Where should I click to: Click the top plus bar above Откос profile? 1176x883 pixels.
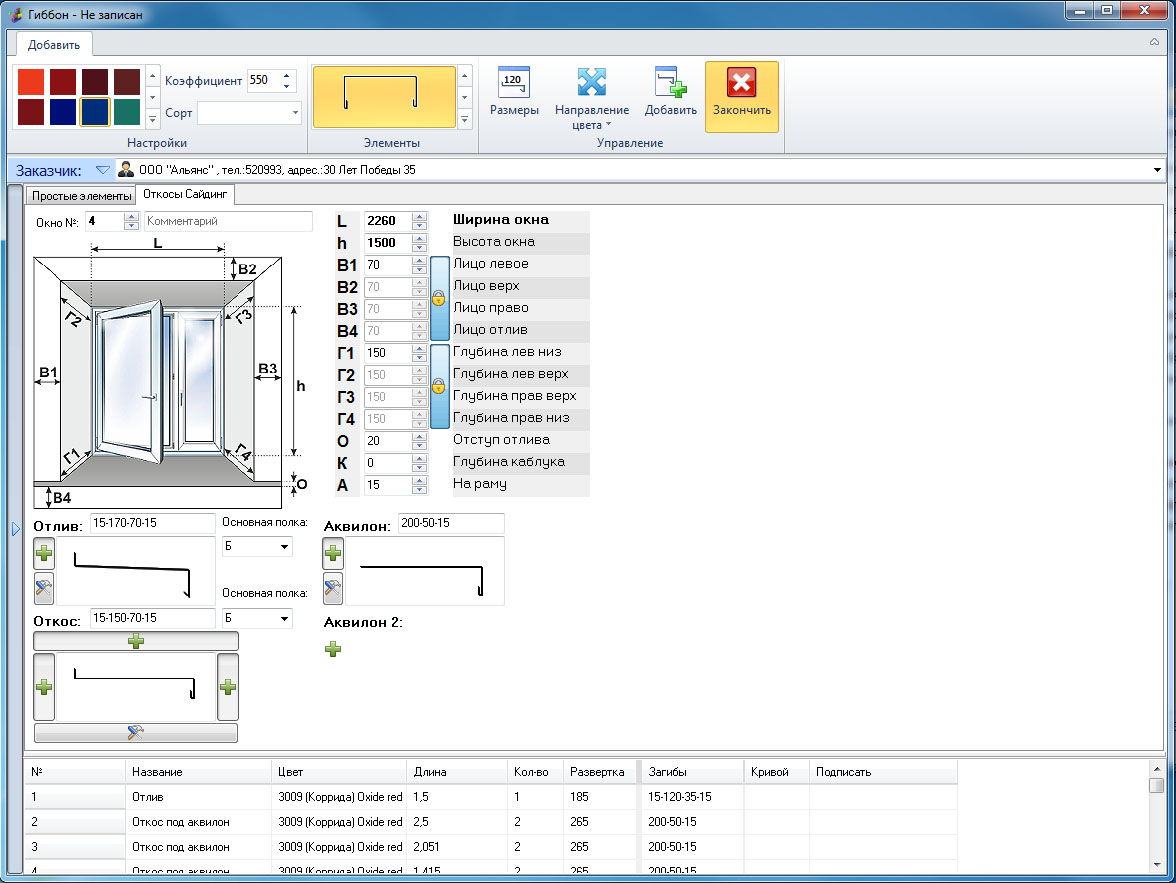point(136,641)
